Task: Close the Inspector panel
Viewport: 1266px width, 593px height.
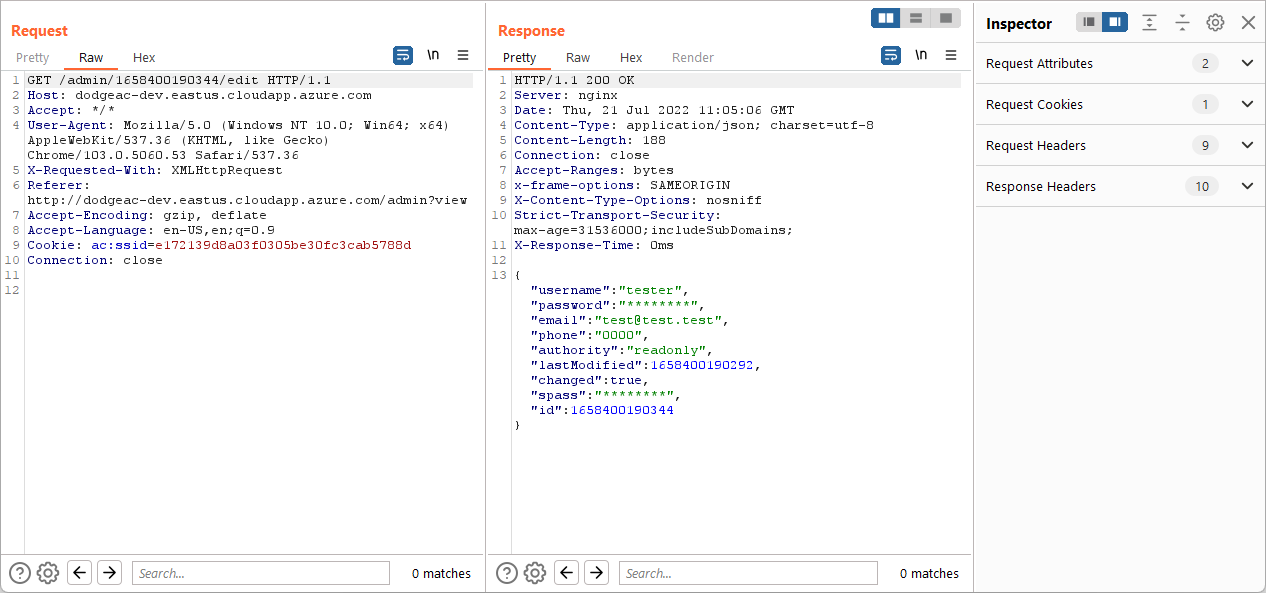Action: point(1248,22)
